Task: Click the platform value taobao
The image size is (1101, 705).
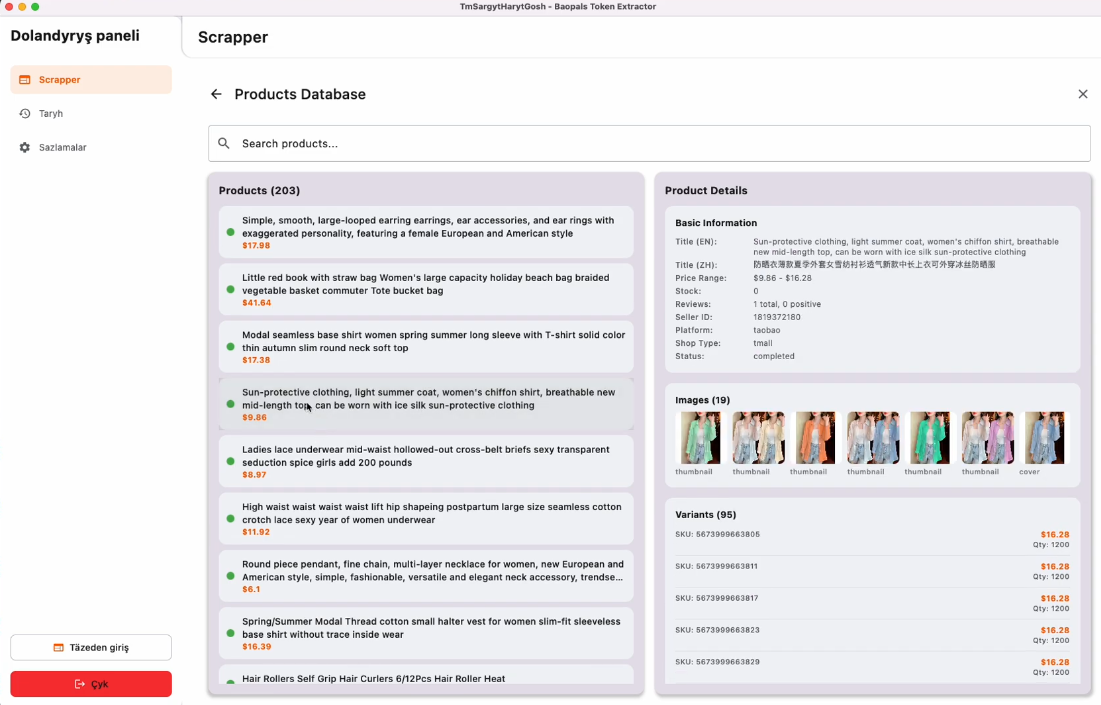Action: click(767, 330)
